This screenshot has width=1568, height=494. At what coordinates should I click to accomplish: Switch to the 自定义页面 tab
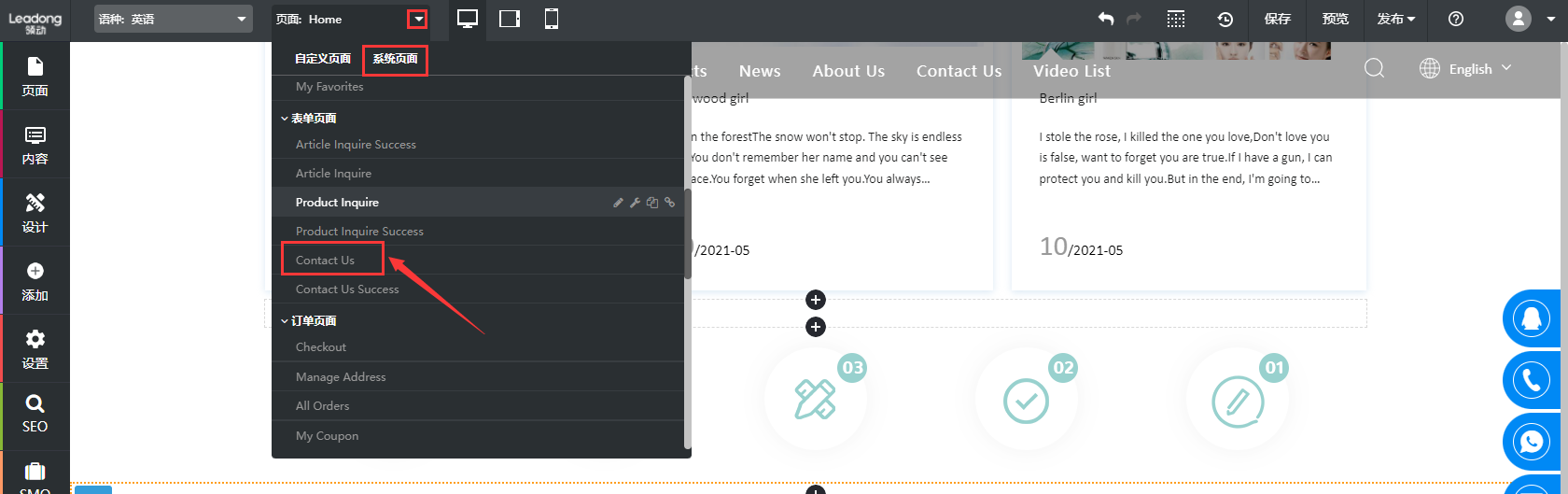point(323,59)
